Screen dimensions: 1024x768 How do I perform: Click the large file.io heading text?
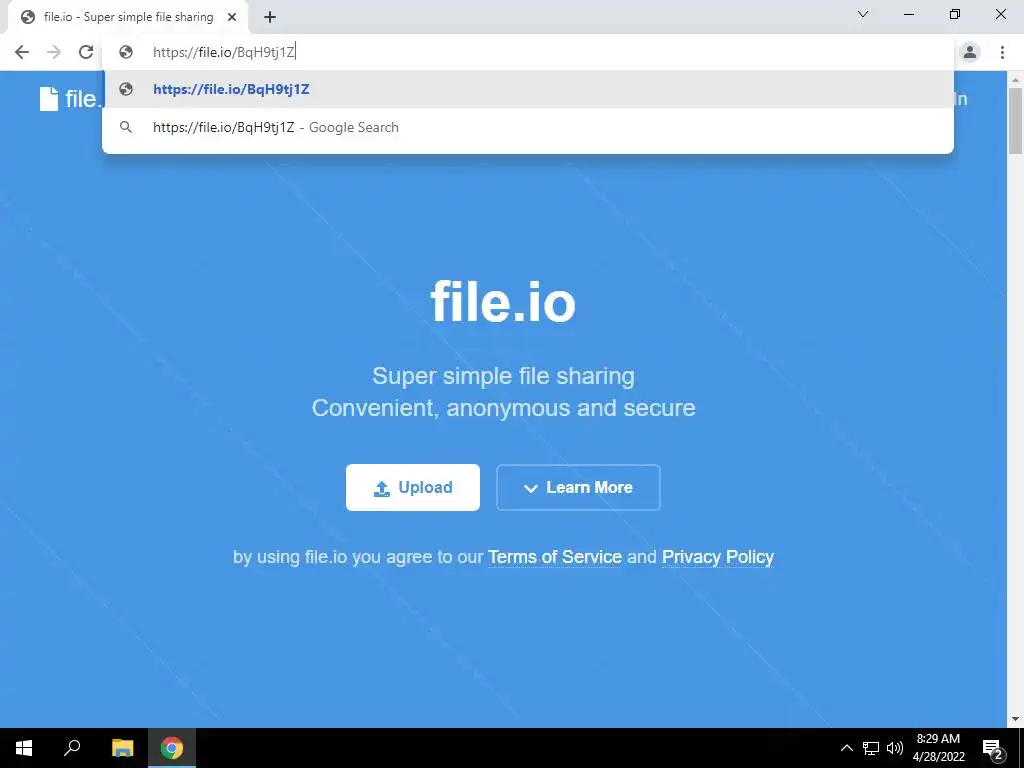(x=503, y=302)
